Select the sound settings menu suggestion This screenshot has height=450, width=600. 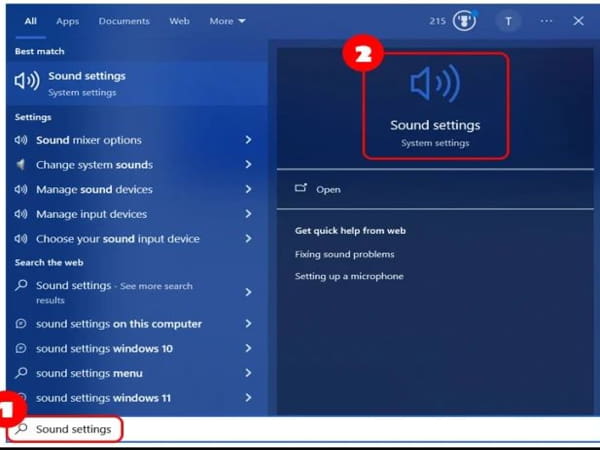[x=137, y=373]
